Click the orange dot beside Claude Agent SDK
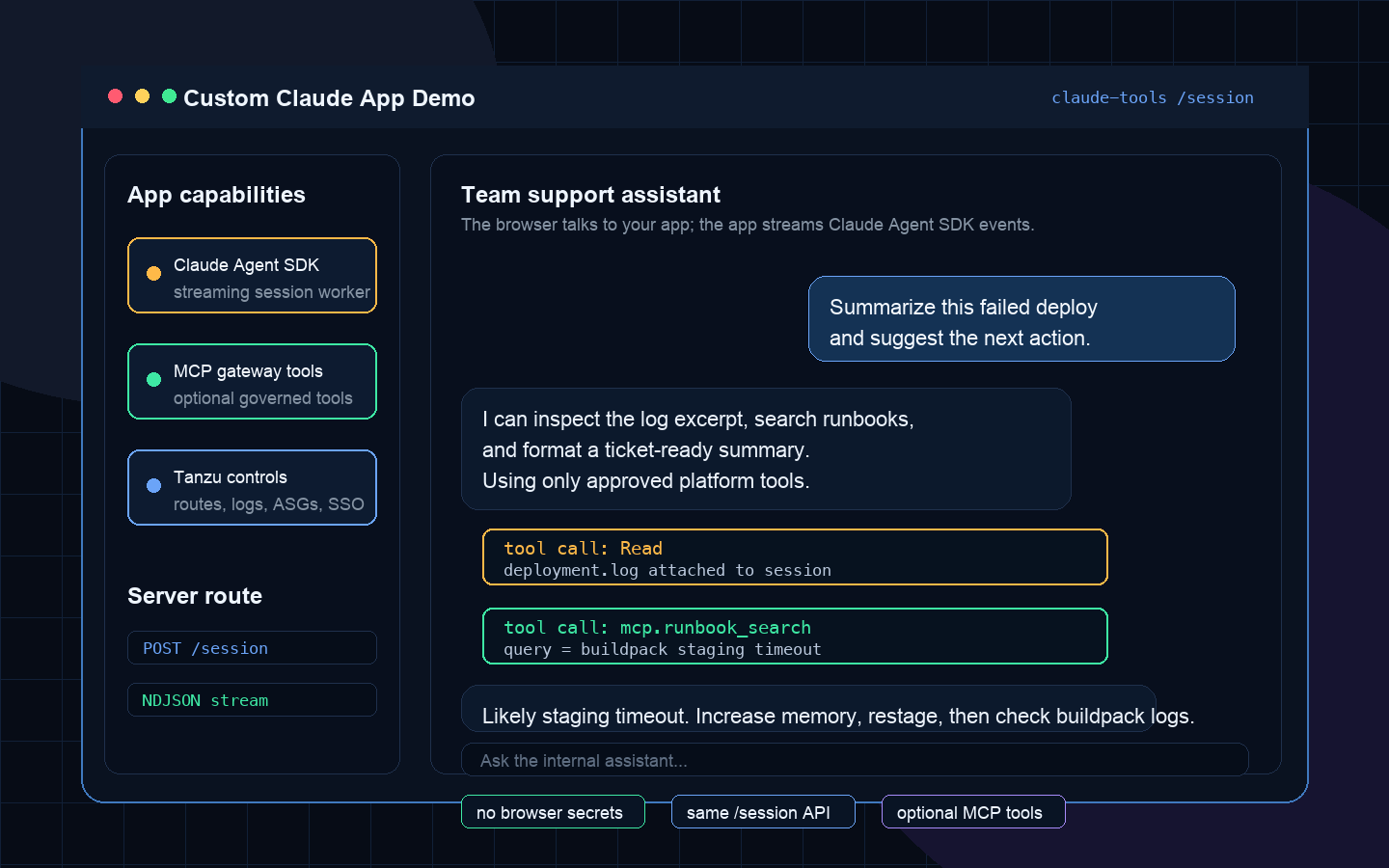The image size is (1389, 868). point(153,274)
